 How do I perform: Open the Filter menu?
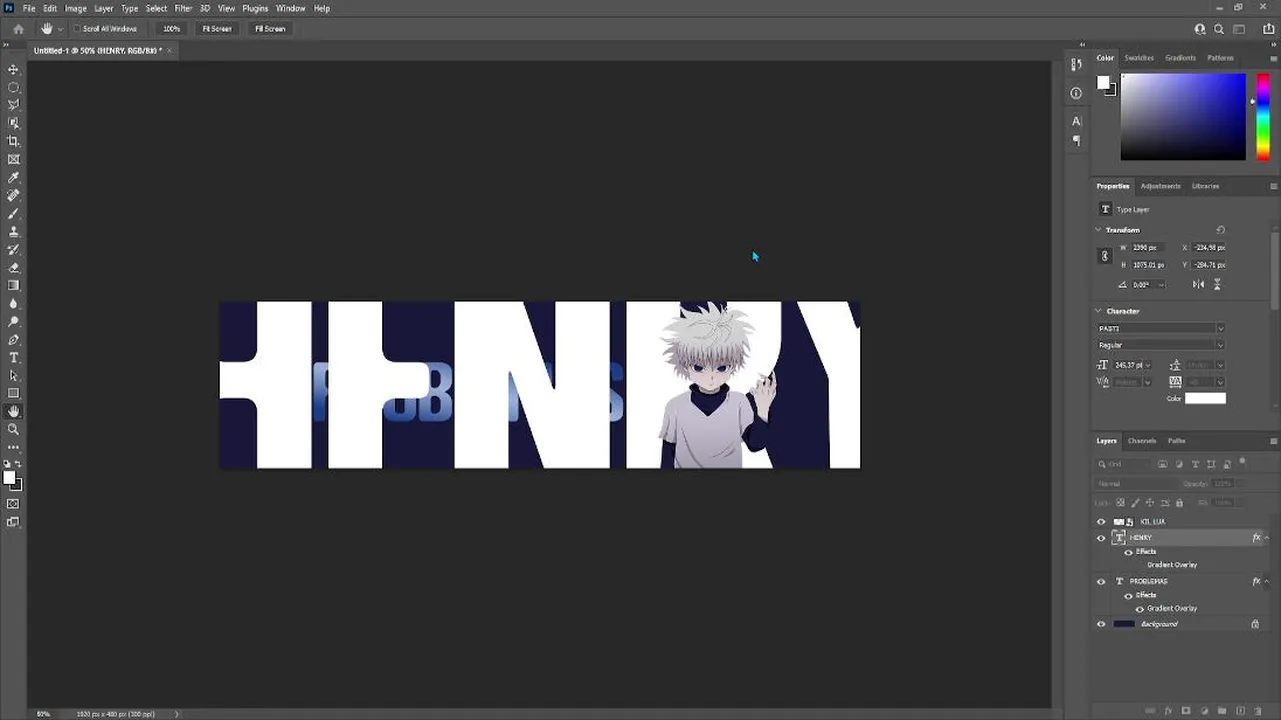(183, 8)
